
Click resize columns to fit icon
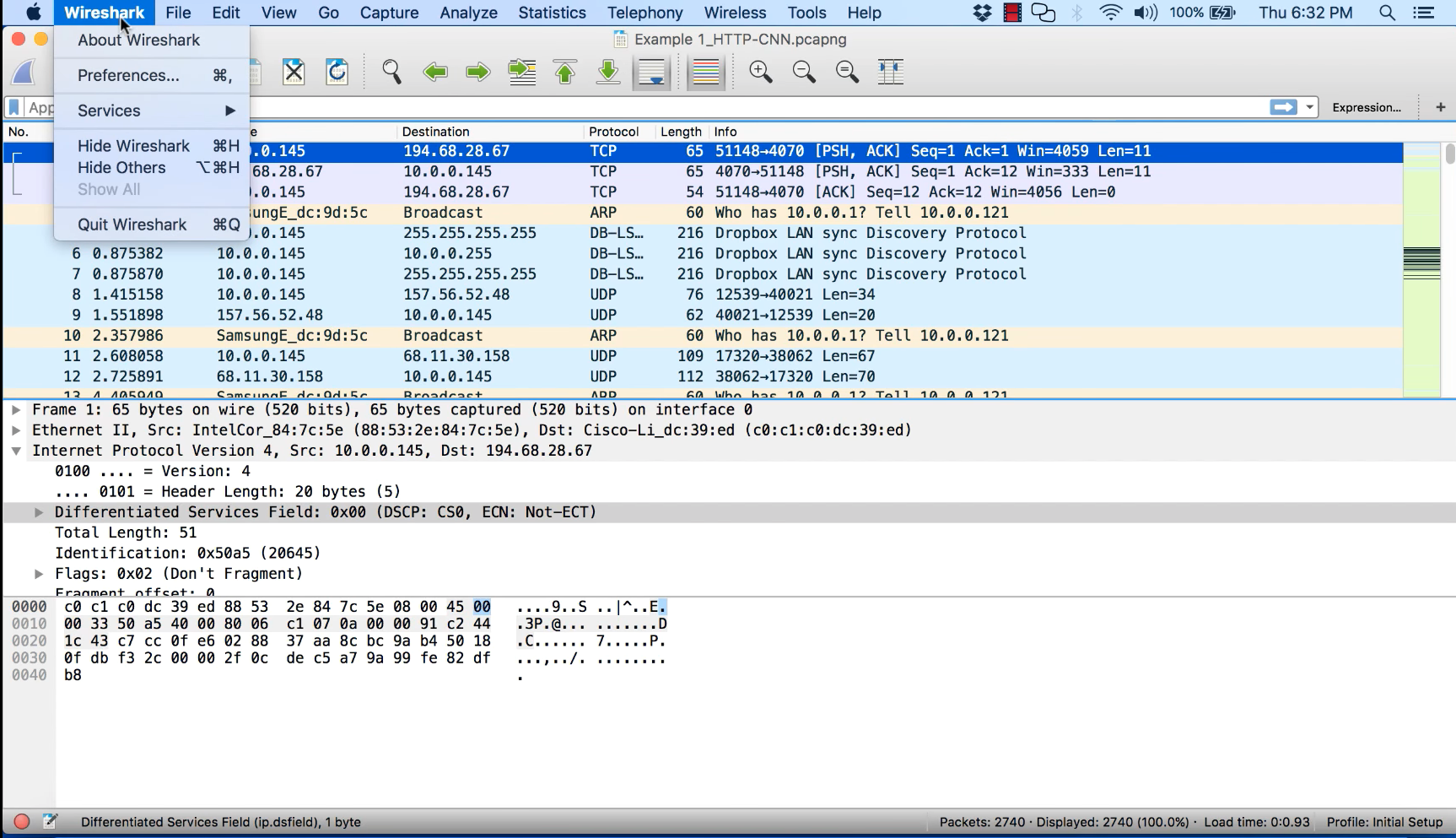click(891, 72)
